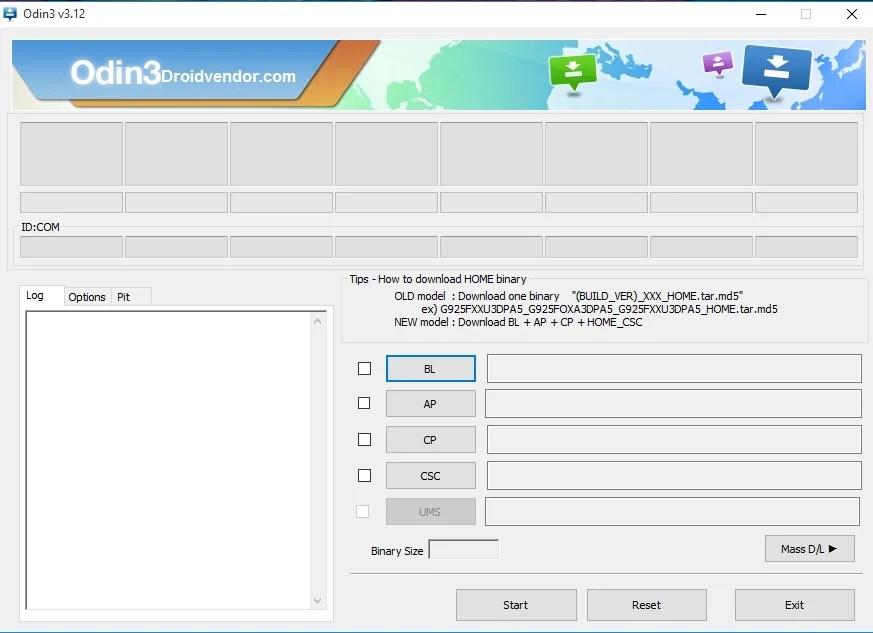Click the greyed-out UMS button
Viewport: 873px width, 633px height.
tap(430, 512)
